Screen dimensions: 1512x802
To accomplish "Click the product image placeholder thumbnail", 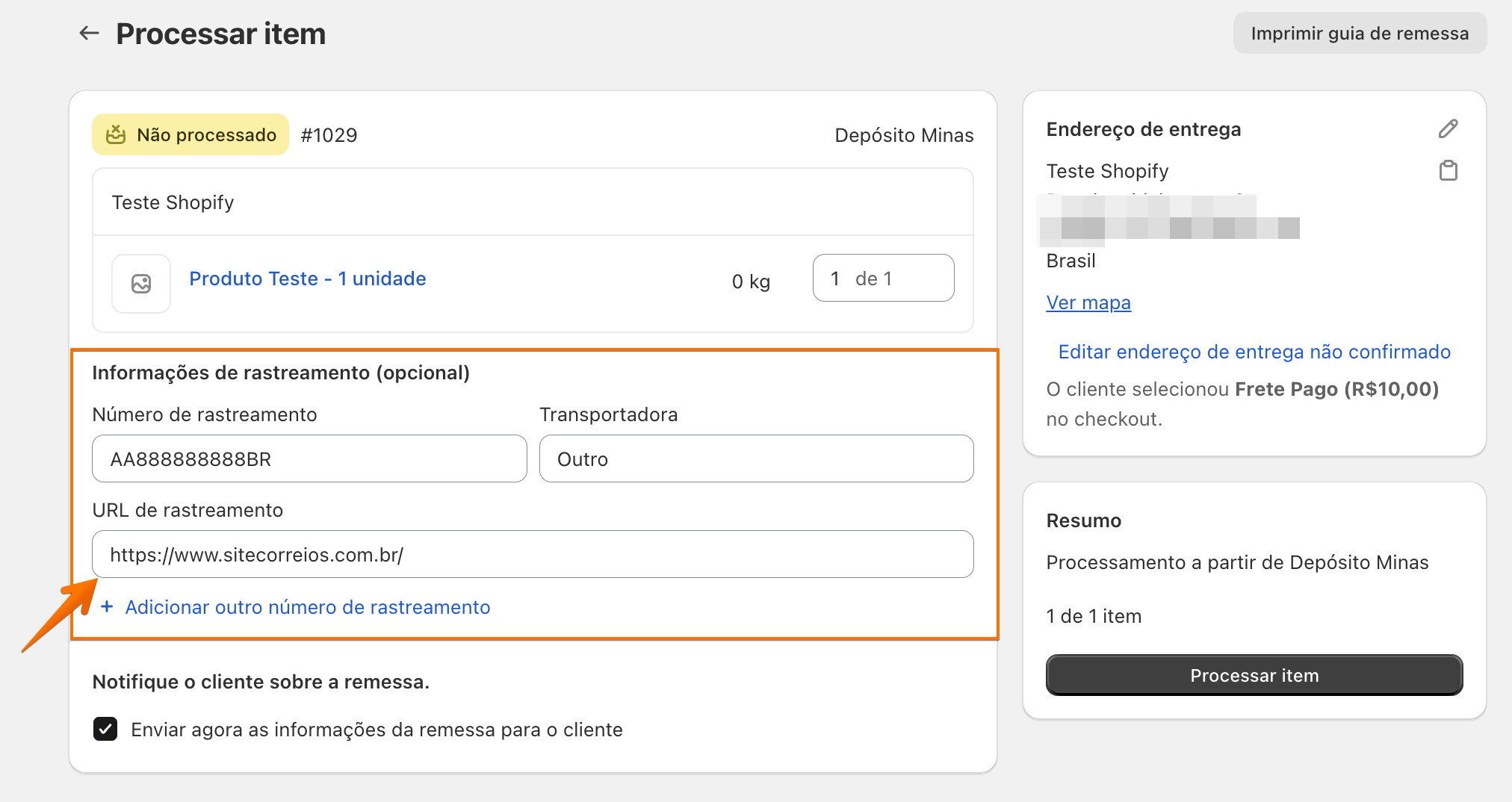I will pos(141,283).
